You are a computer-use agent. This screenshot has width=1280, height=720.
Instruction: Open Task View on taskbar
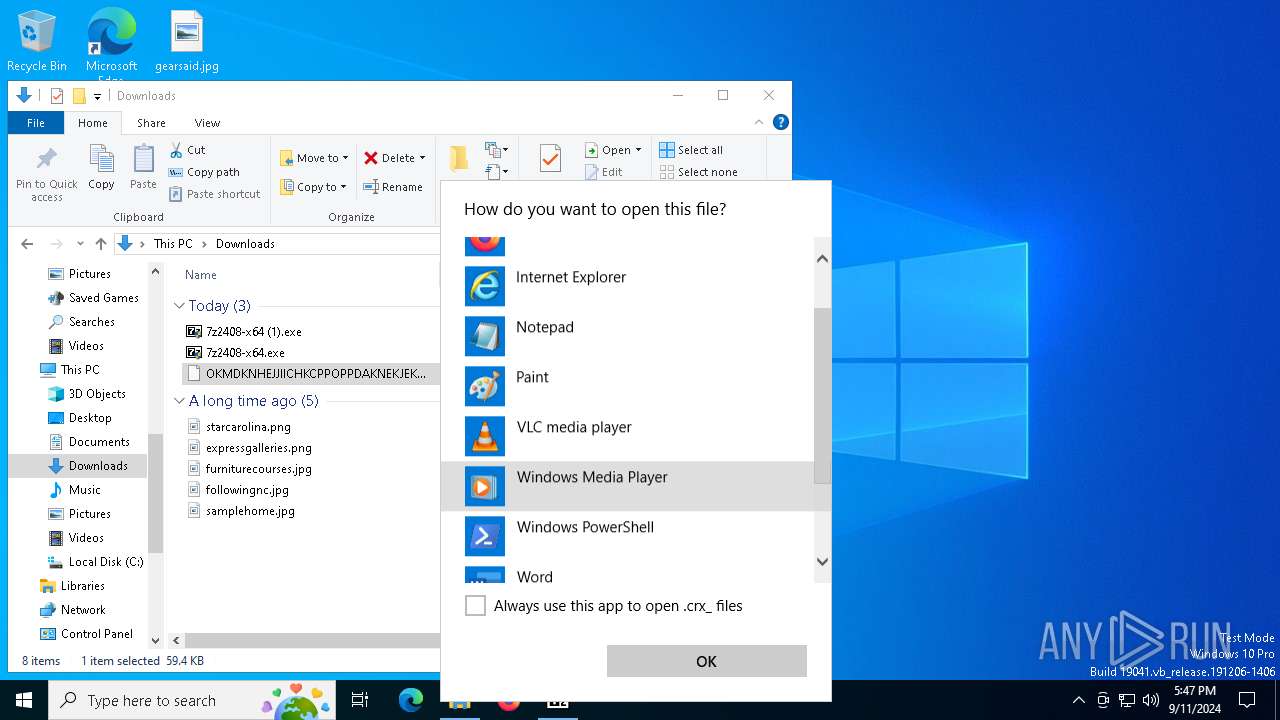tap(360, 700)
